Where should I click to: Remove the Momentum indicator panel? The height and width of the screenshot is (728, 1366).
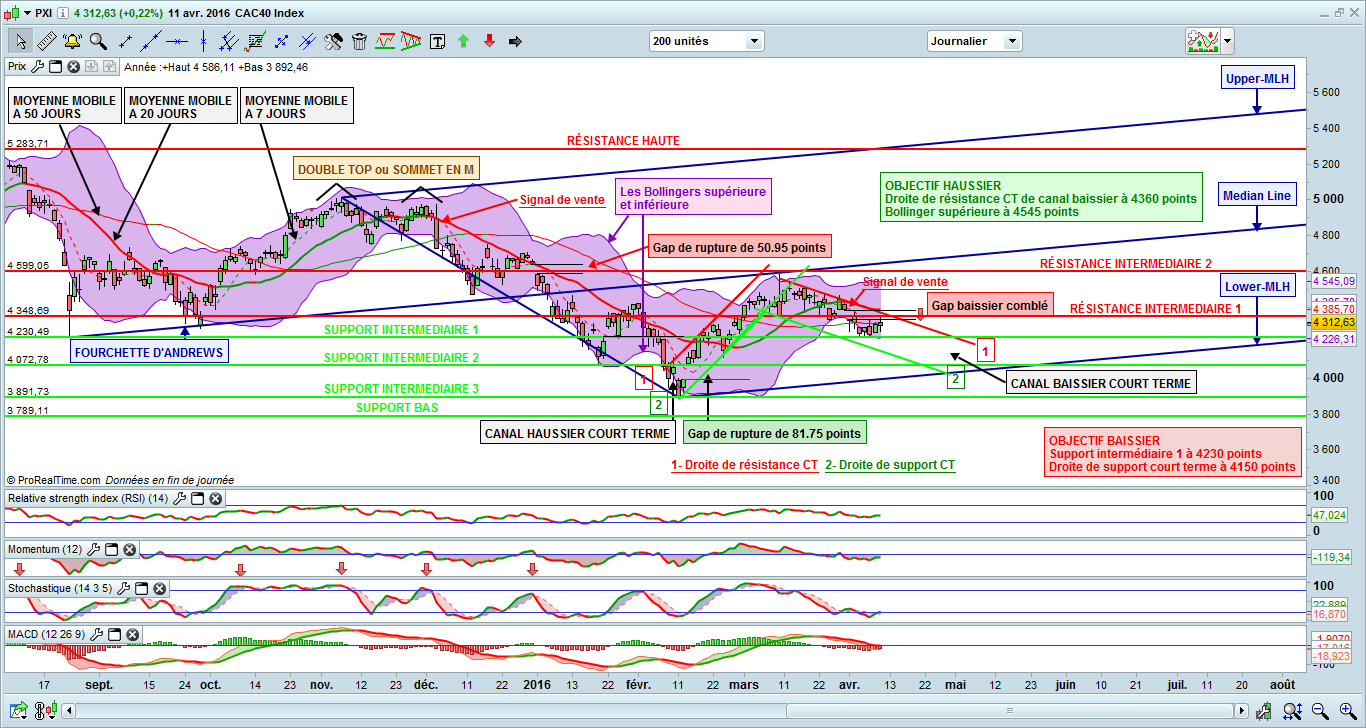[x=130, y=549]
